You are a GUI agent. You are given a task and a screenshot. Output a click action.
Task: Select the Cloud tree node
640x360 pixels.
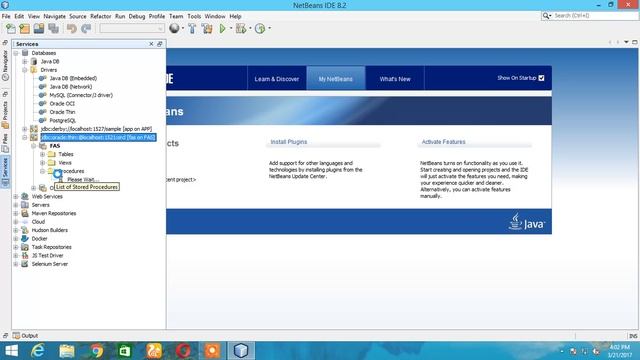pos(38,222)
